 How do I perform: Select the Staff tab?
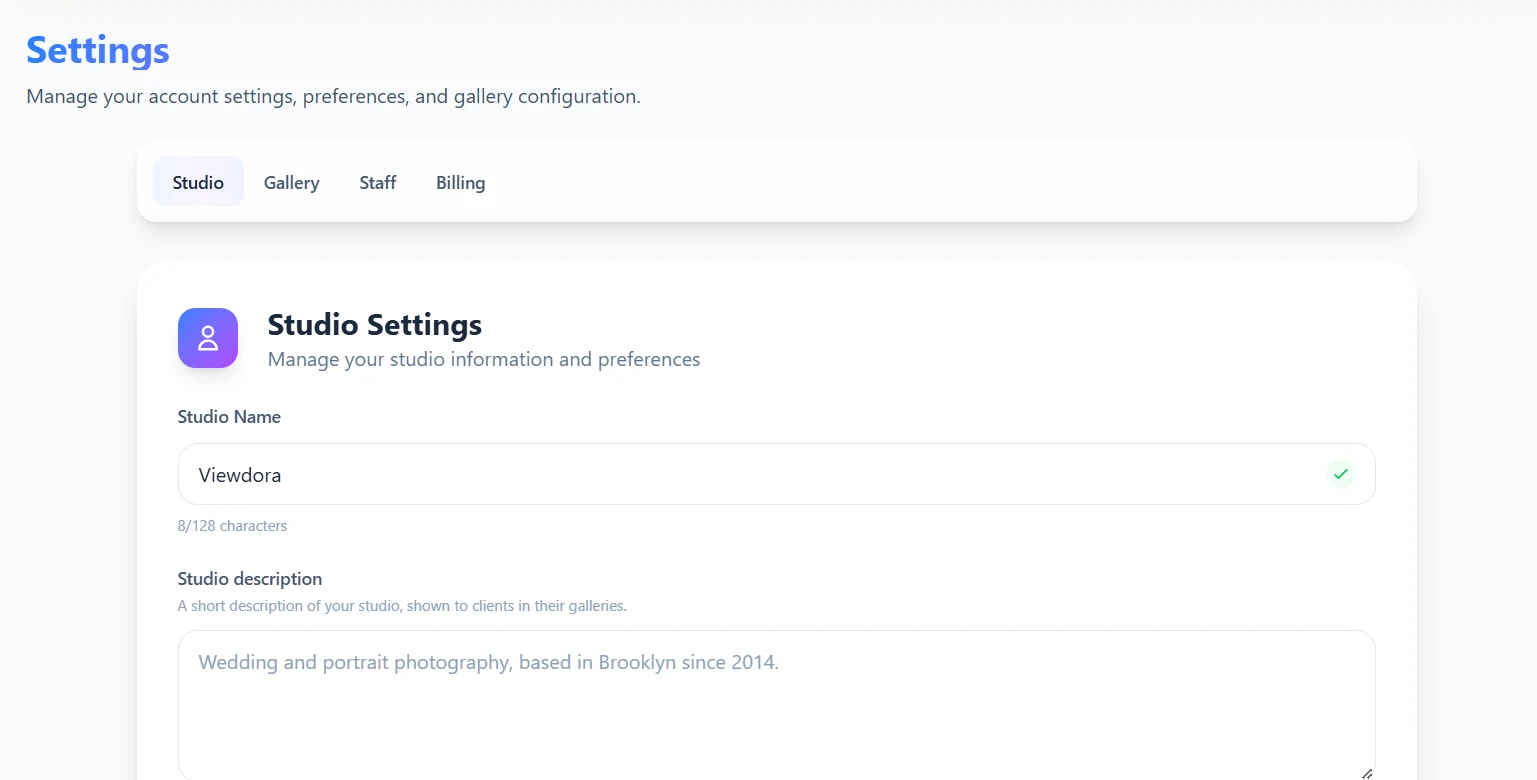378,182
